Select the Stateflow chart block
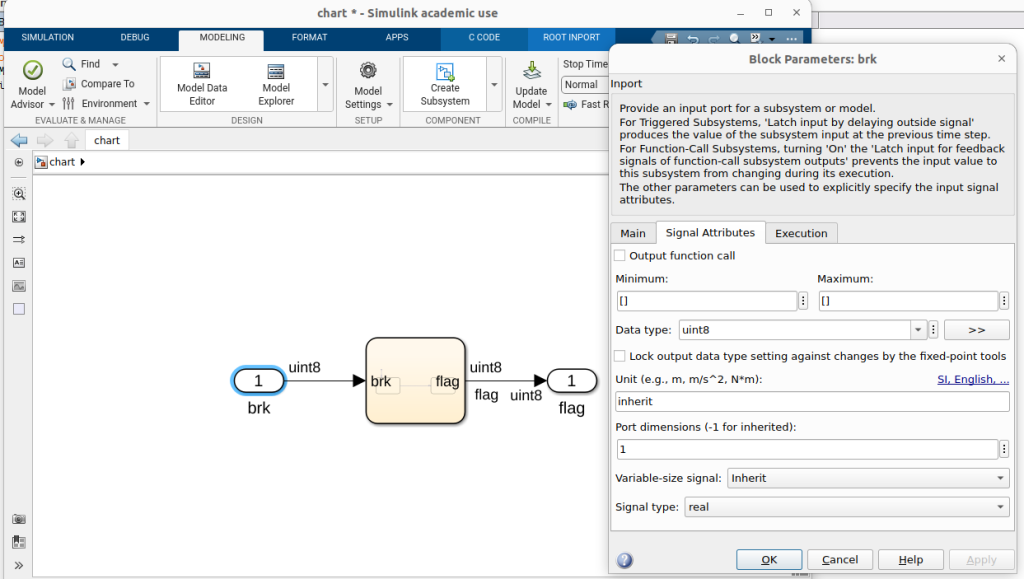This screenshot has height=579, width=1024. click(x=415, y=381)
